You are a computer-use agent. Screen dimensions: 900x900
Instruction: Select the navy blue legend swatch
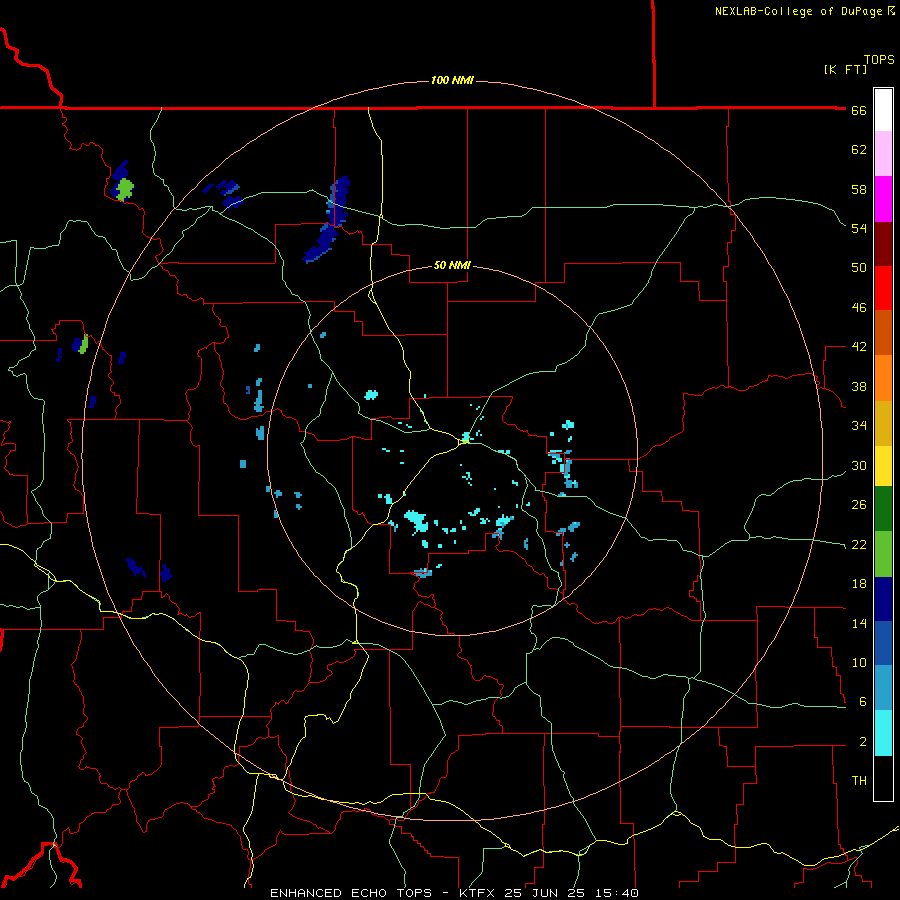click(883, 599)
